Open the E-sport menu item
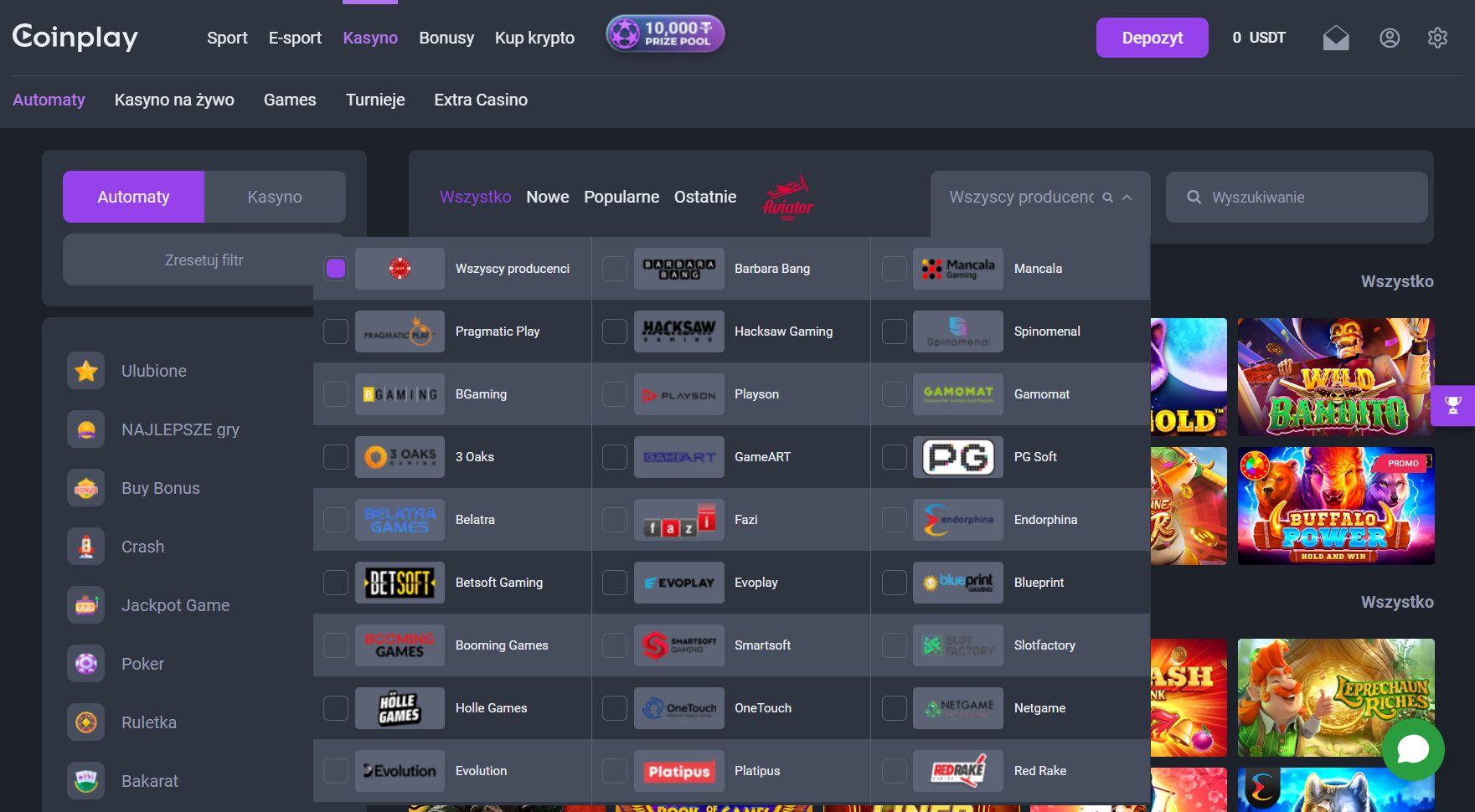Viewport: 1475px width, 812px height. click(295, 38)
